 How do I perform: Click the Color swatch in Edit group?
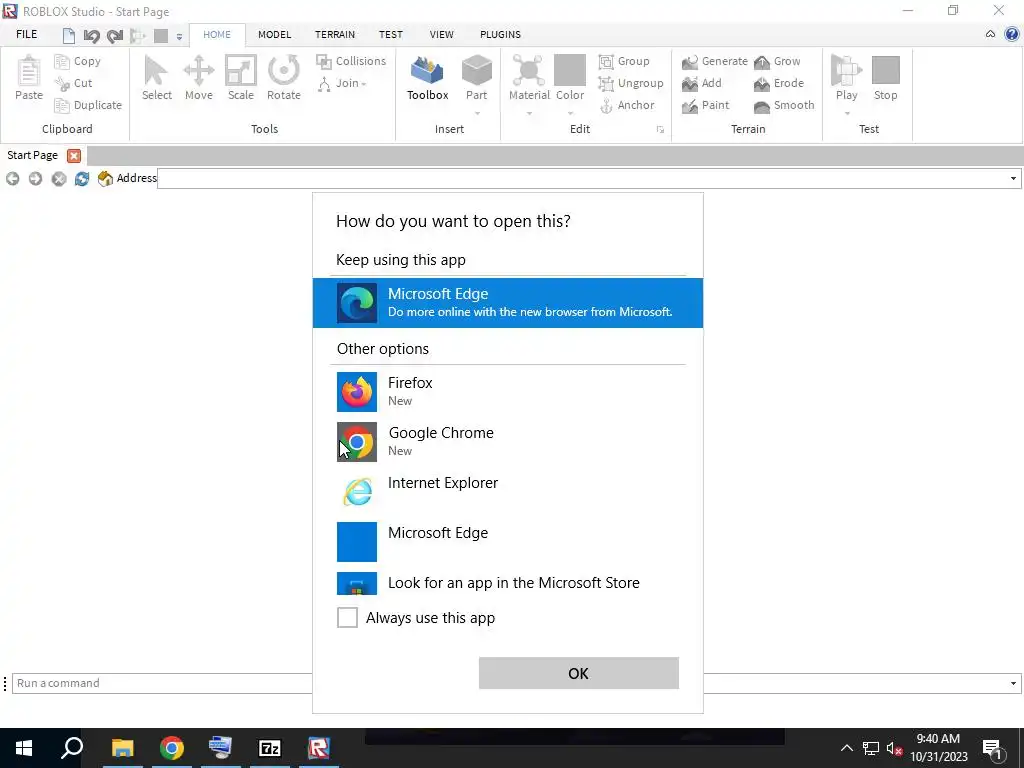pos(570,70)
